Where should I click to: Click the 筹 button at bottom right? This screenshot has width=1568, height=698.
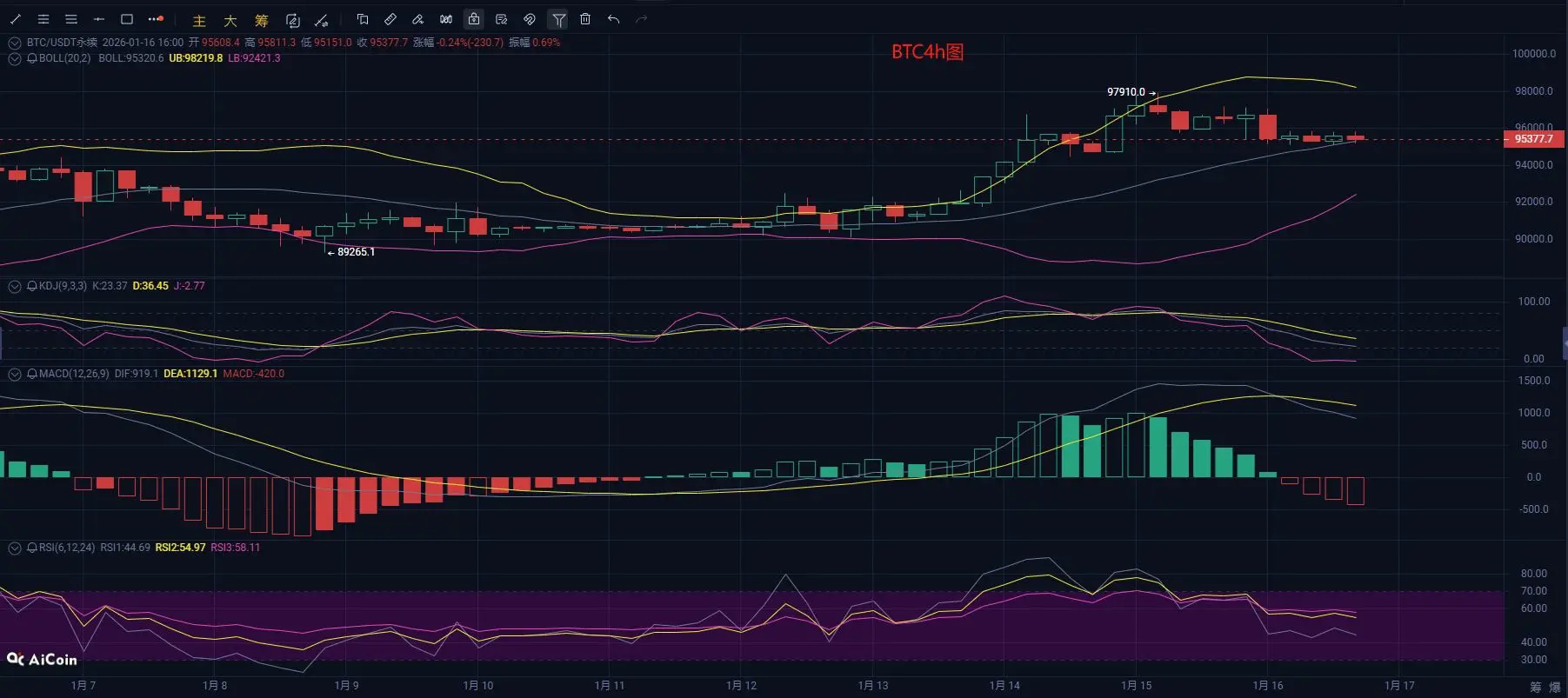coord(1535,688)
